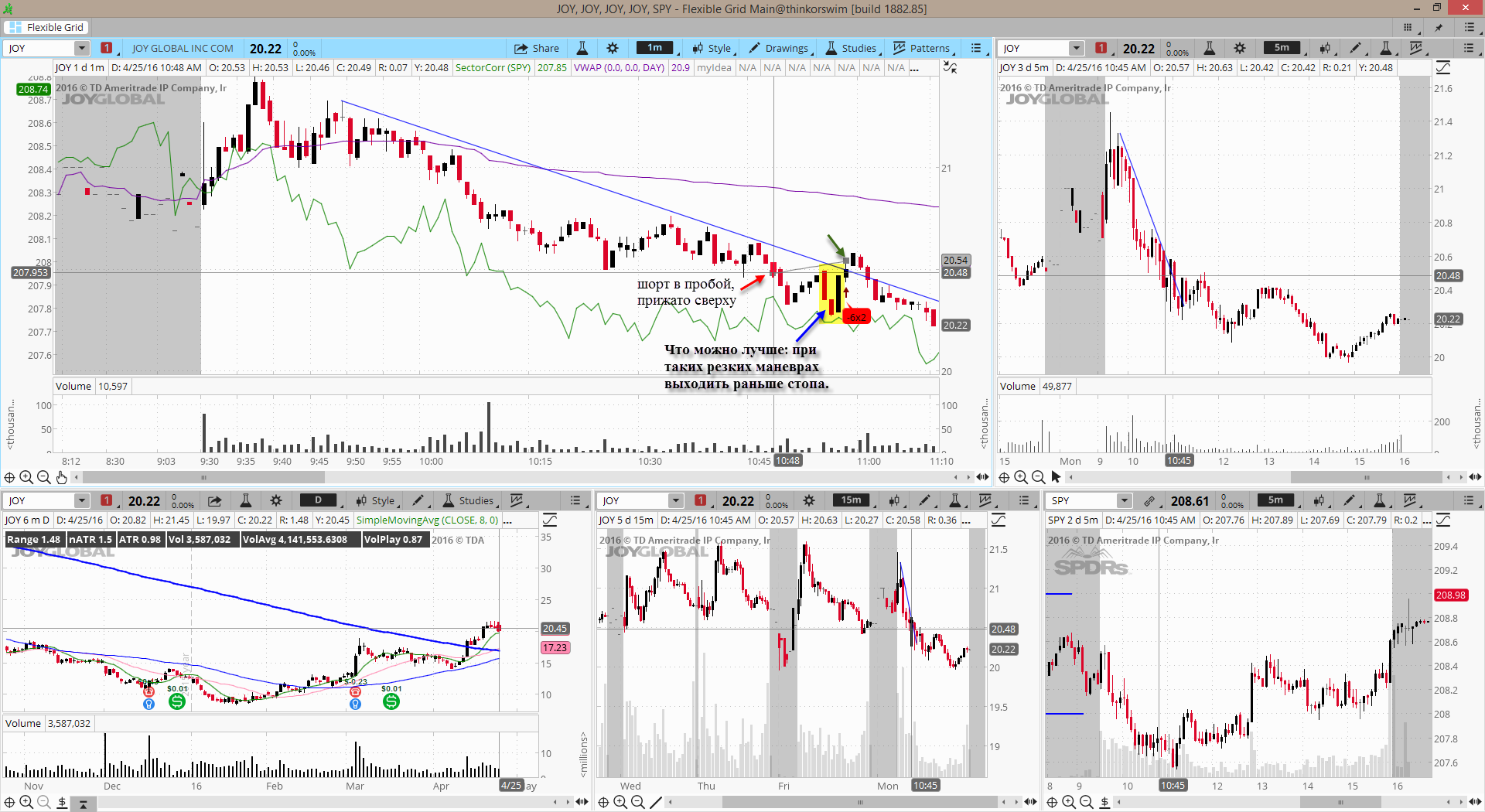Click the blue earnings bulb icon near Dec
This screenshot has height=812, width=1485.
pyautogui.click(x=149, y=704)
